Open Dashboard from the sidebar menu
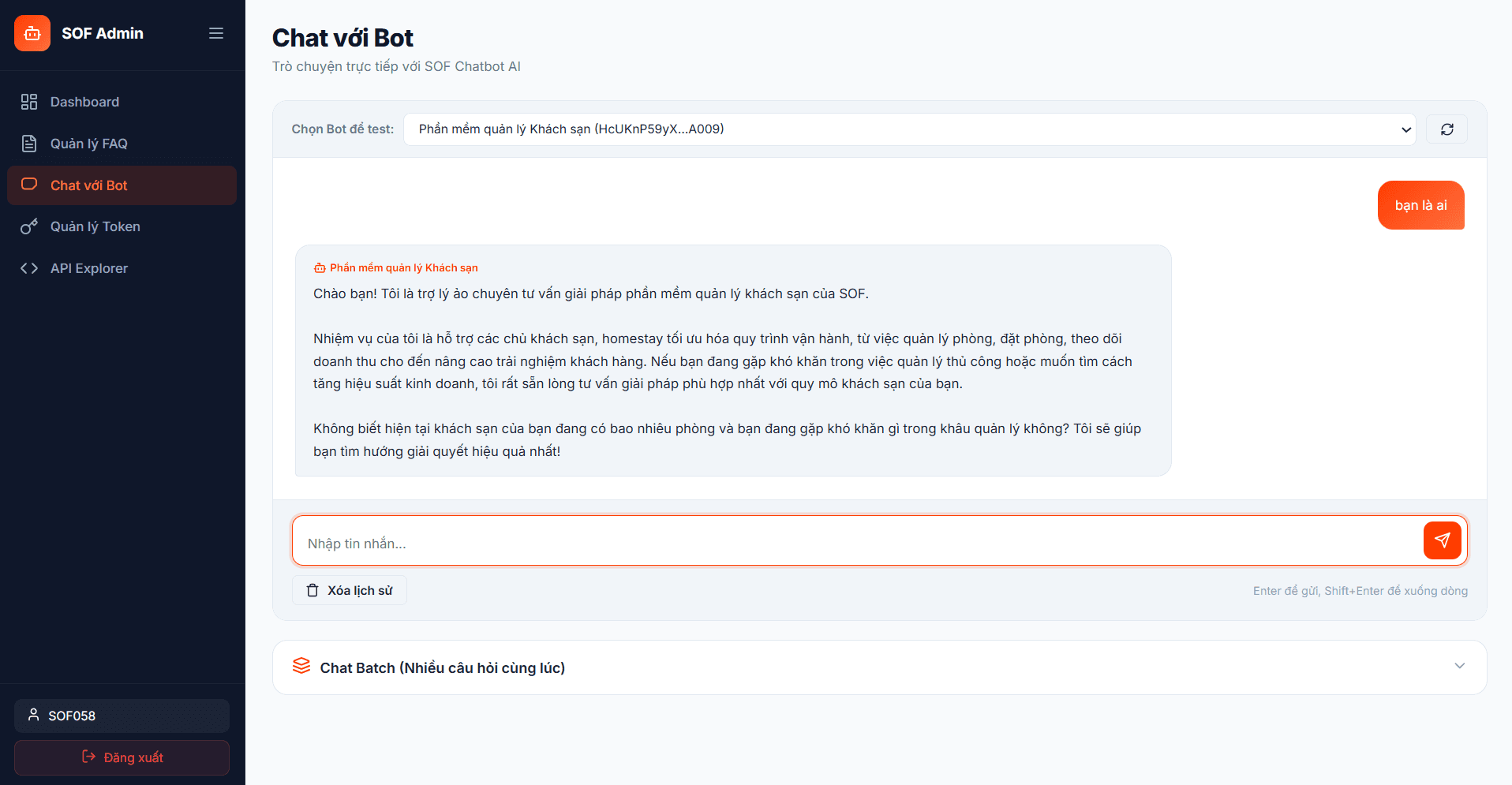This screenshot has width=1512, height=785. point(84,101)
